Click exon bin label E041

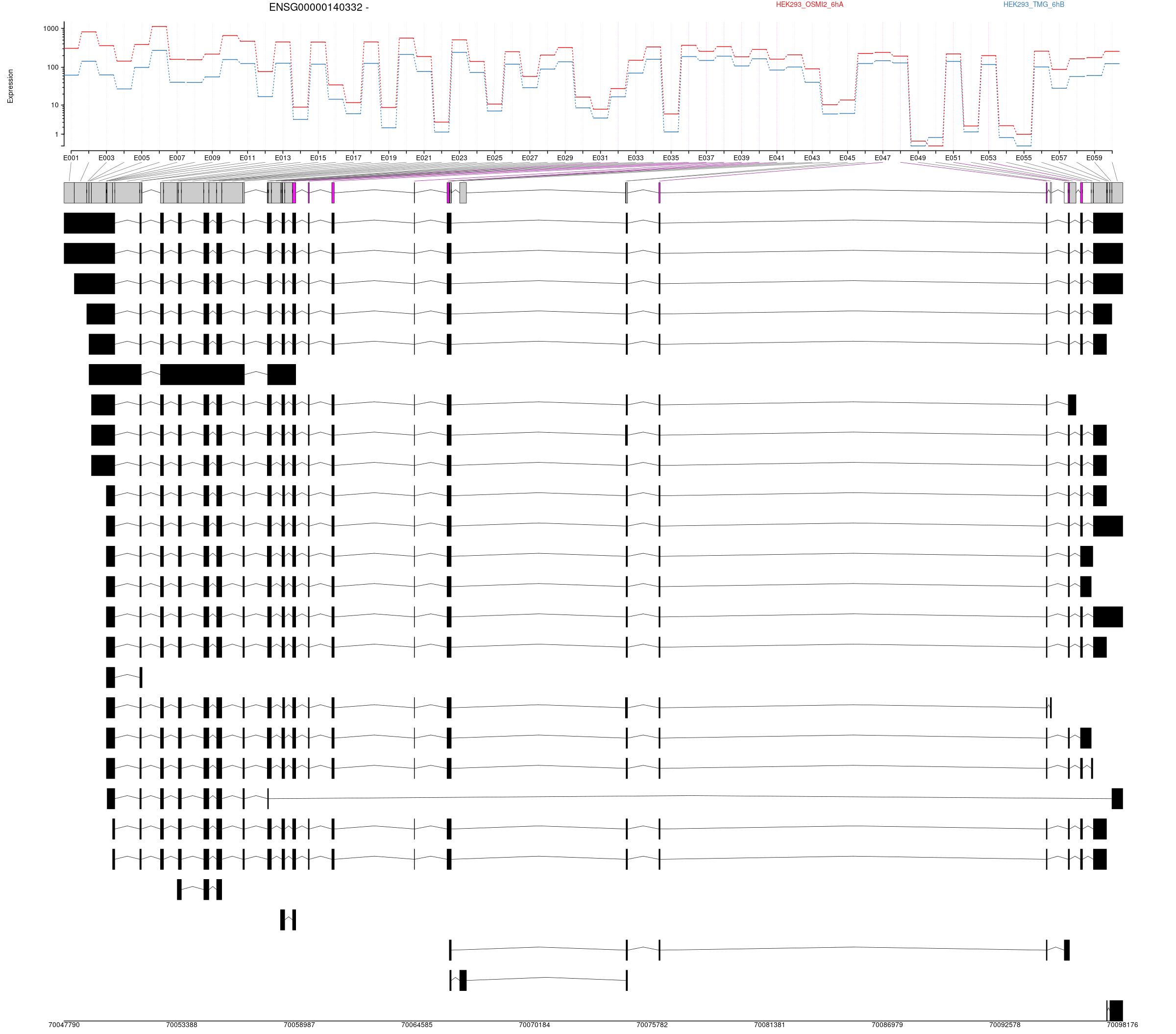point(777,158)
